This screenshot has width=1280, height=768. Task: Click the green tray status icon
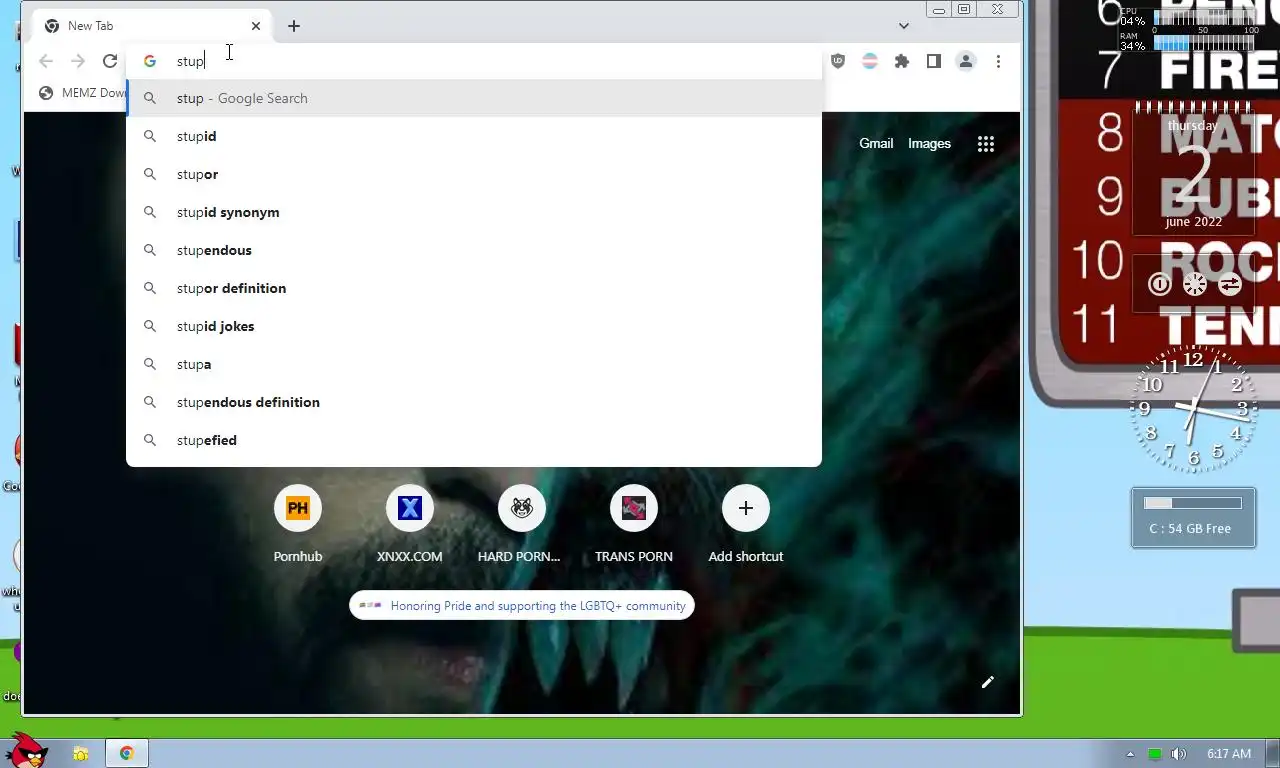(1155, 754)
